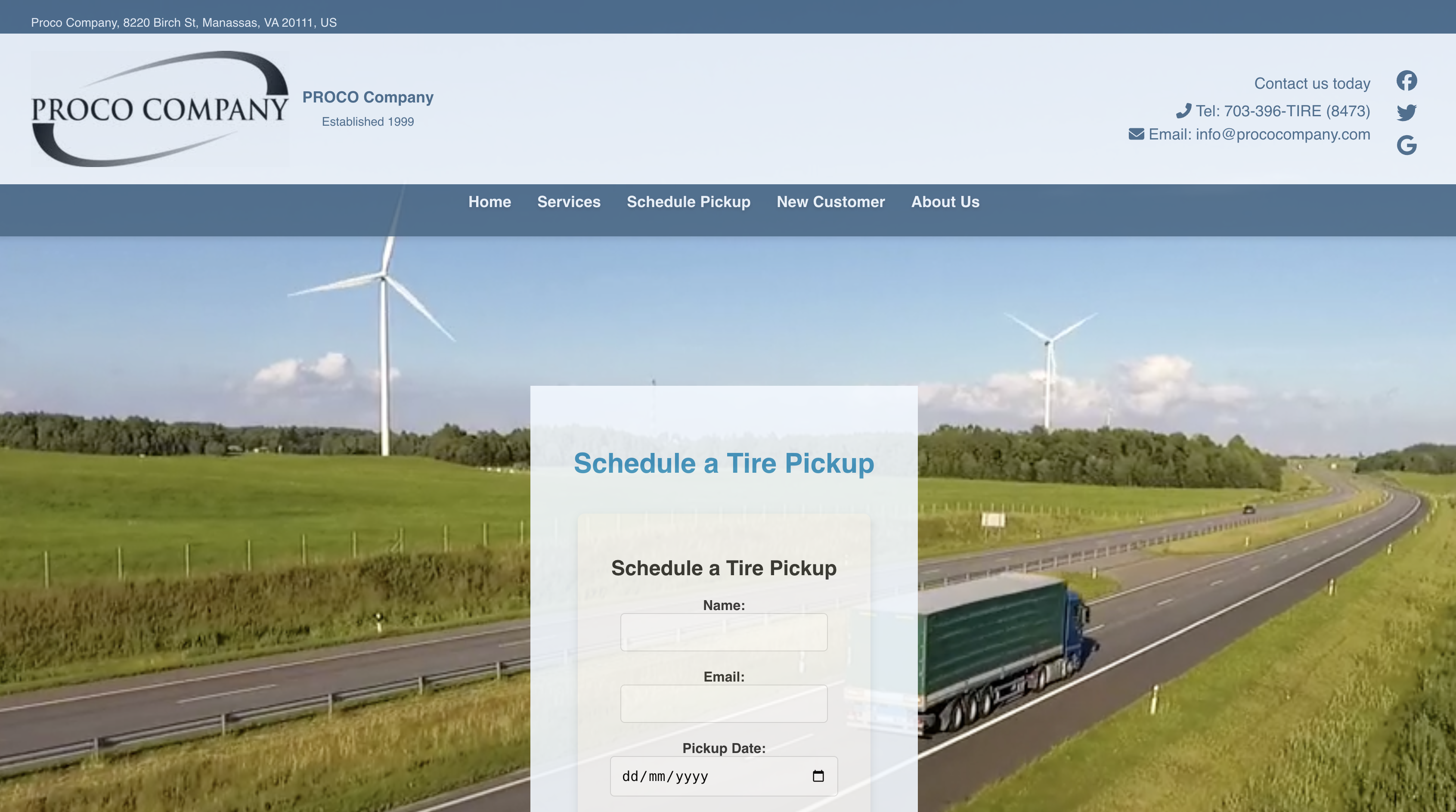Click the Pickup Date dd/mm/yyyy field
This screenshot has width=1456, height=812.
pyautogui.click(x=723, y=776)
